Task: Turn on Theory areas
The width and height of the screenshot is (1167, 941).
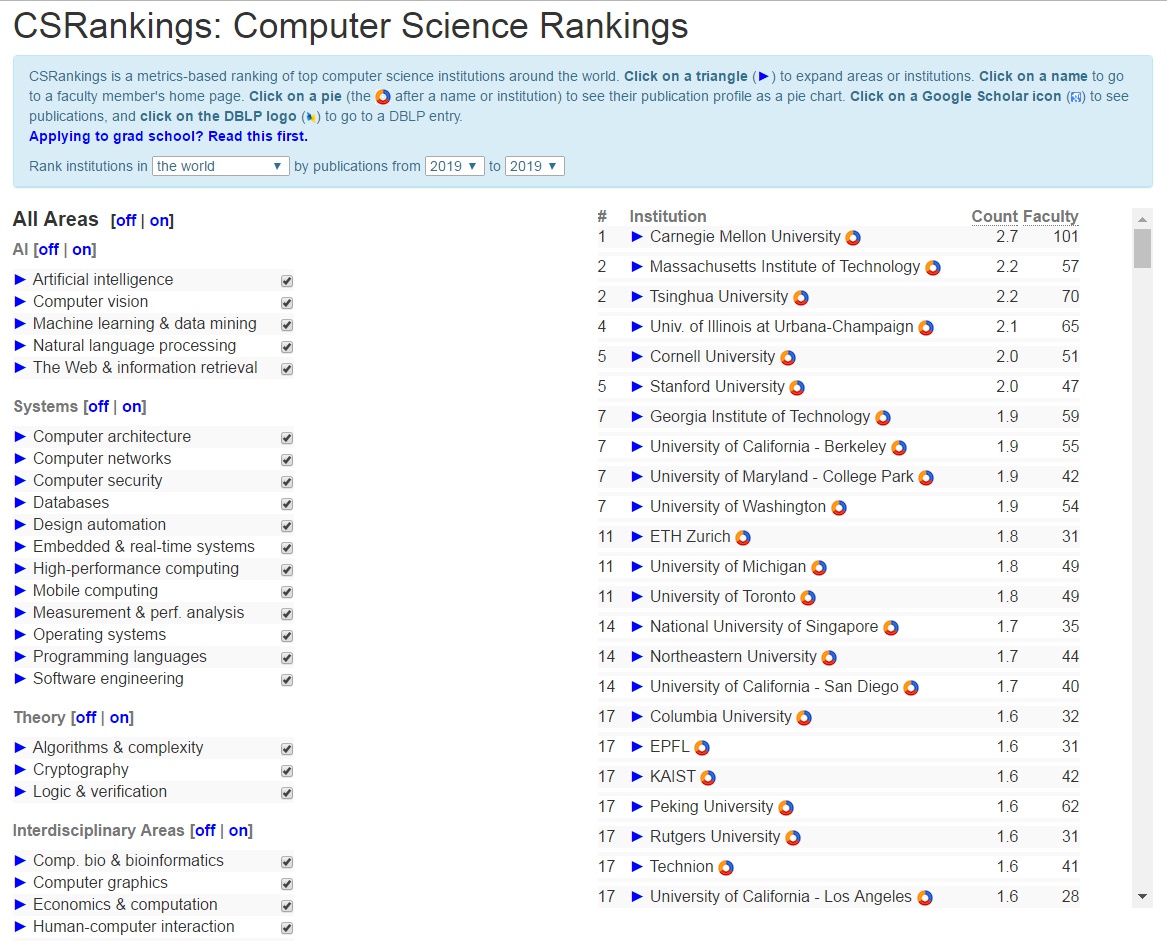Action: tap(119, 718)
